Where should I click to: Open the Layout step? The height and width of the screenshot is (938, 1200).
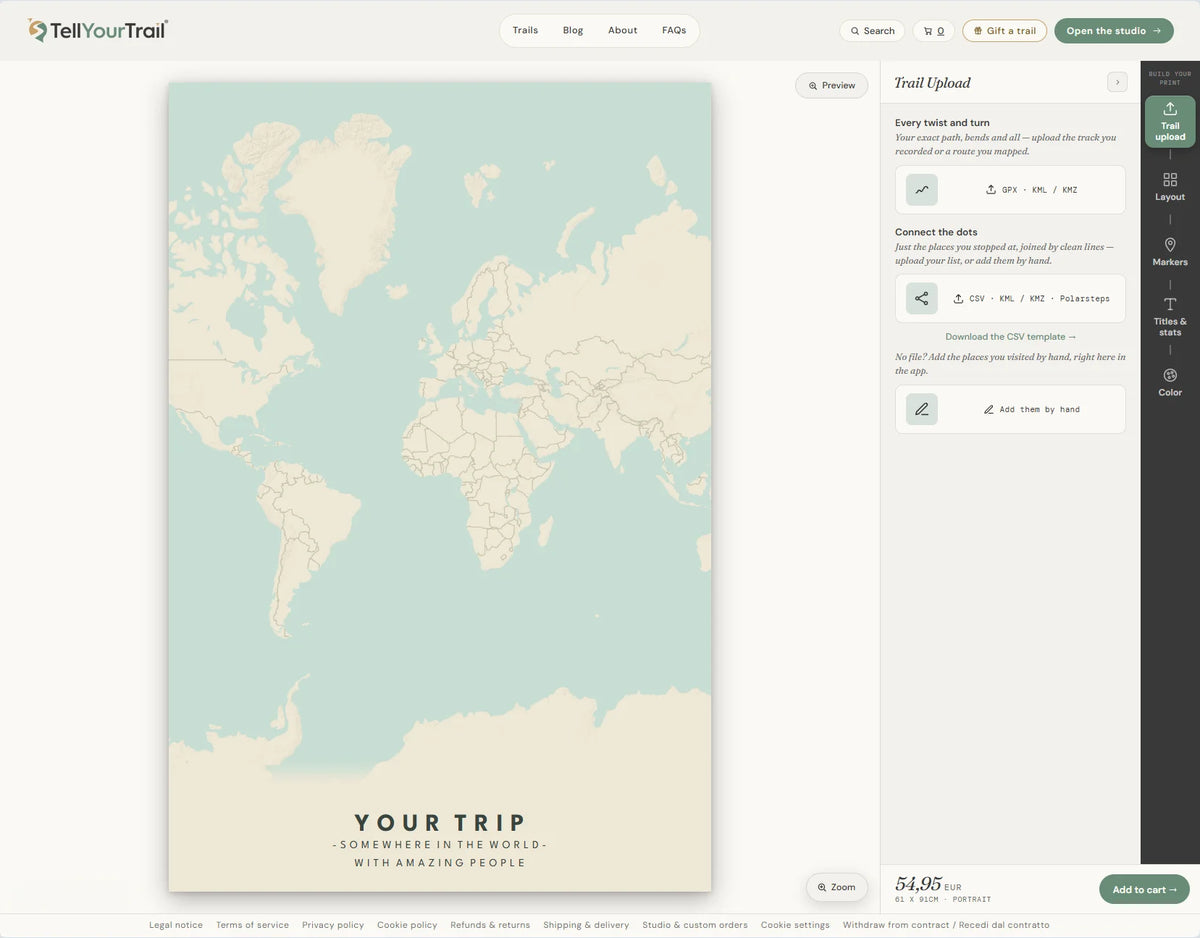1170,186
